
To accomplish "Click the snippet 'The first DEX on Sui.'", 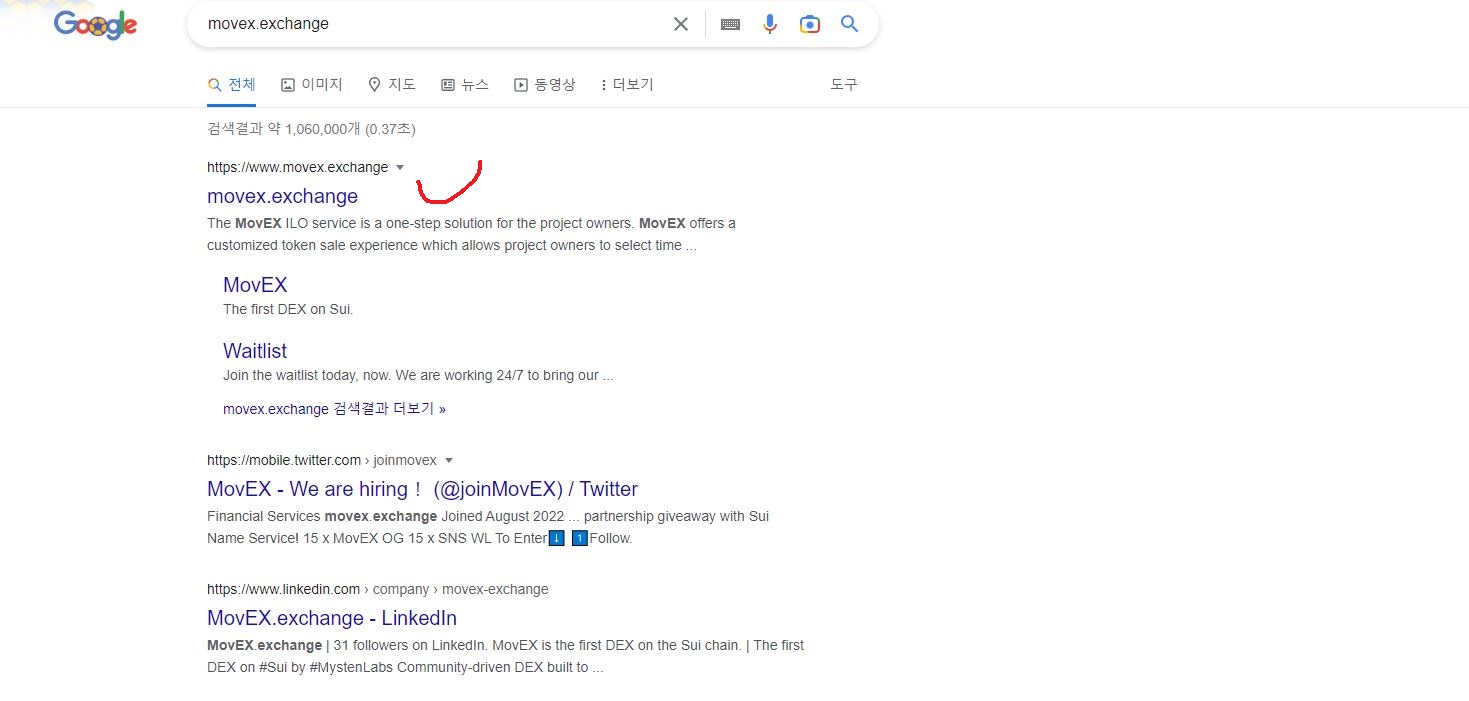I will coord(288,309).
